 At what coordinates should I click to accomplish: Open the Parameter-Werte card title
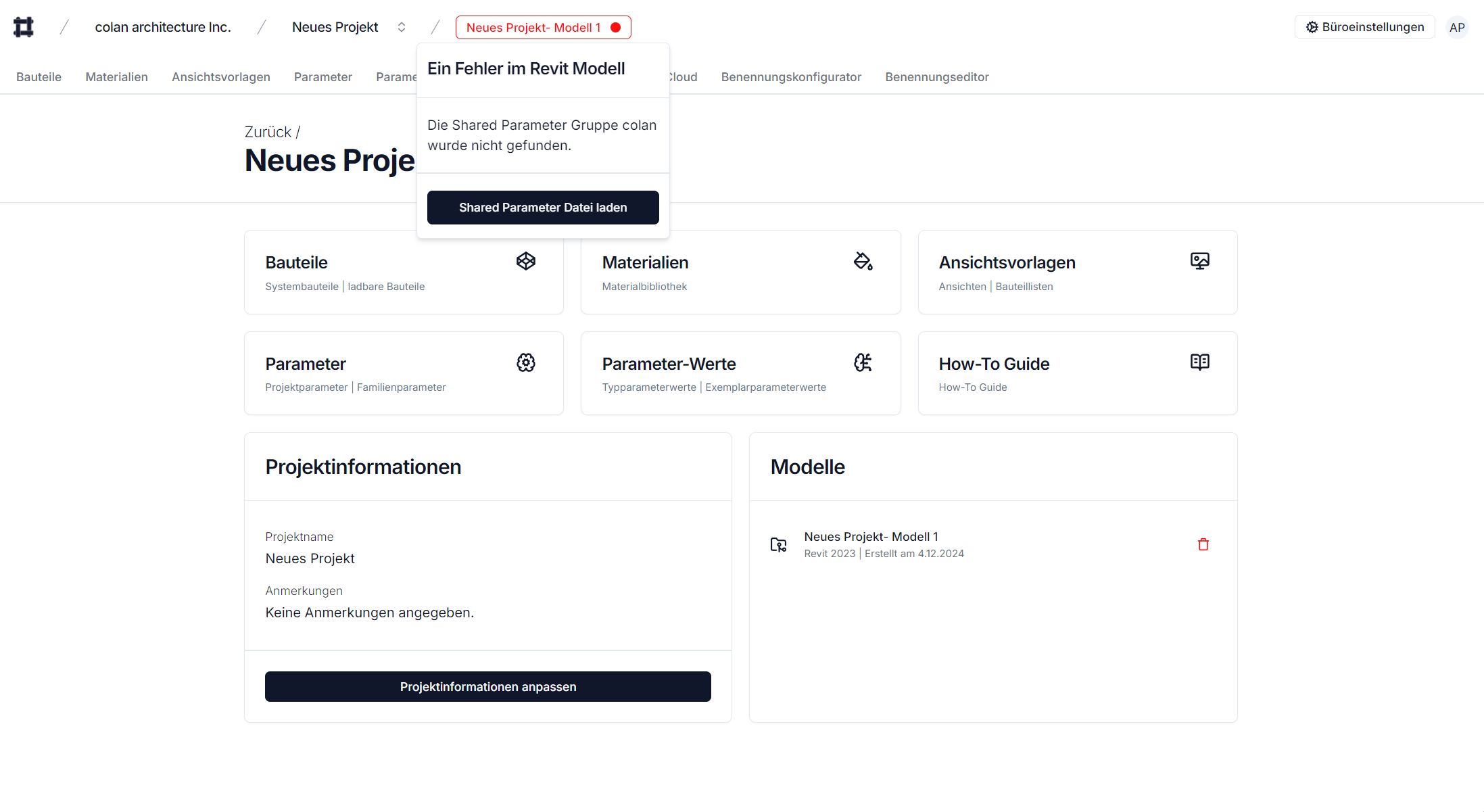pyautogui.click(x=669, y=364)
